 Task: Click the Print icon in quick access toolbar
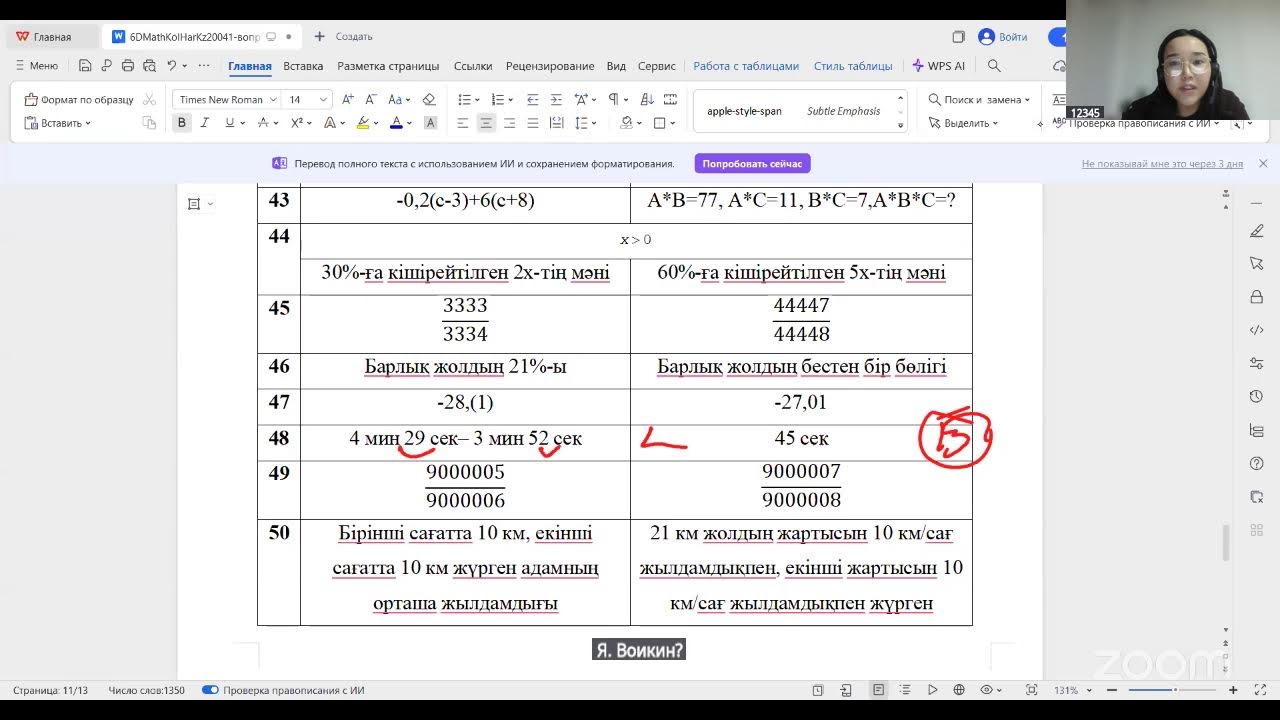(128, 66)
